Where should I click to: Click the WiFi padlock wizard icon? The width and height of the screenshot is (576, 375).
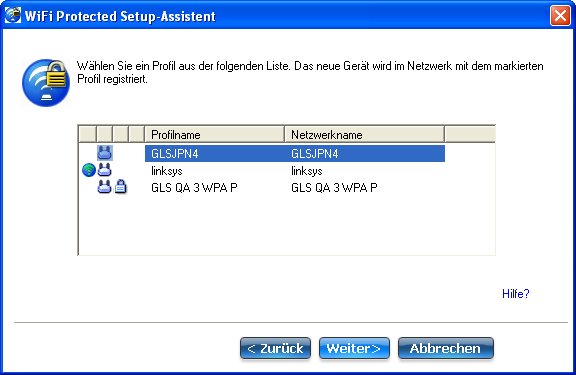click(x=46, y=83)
